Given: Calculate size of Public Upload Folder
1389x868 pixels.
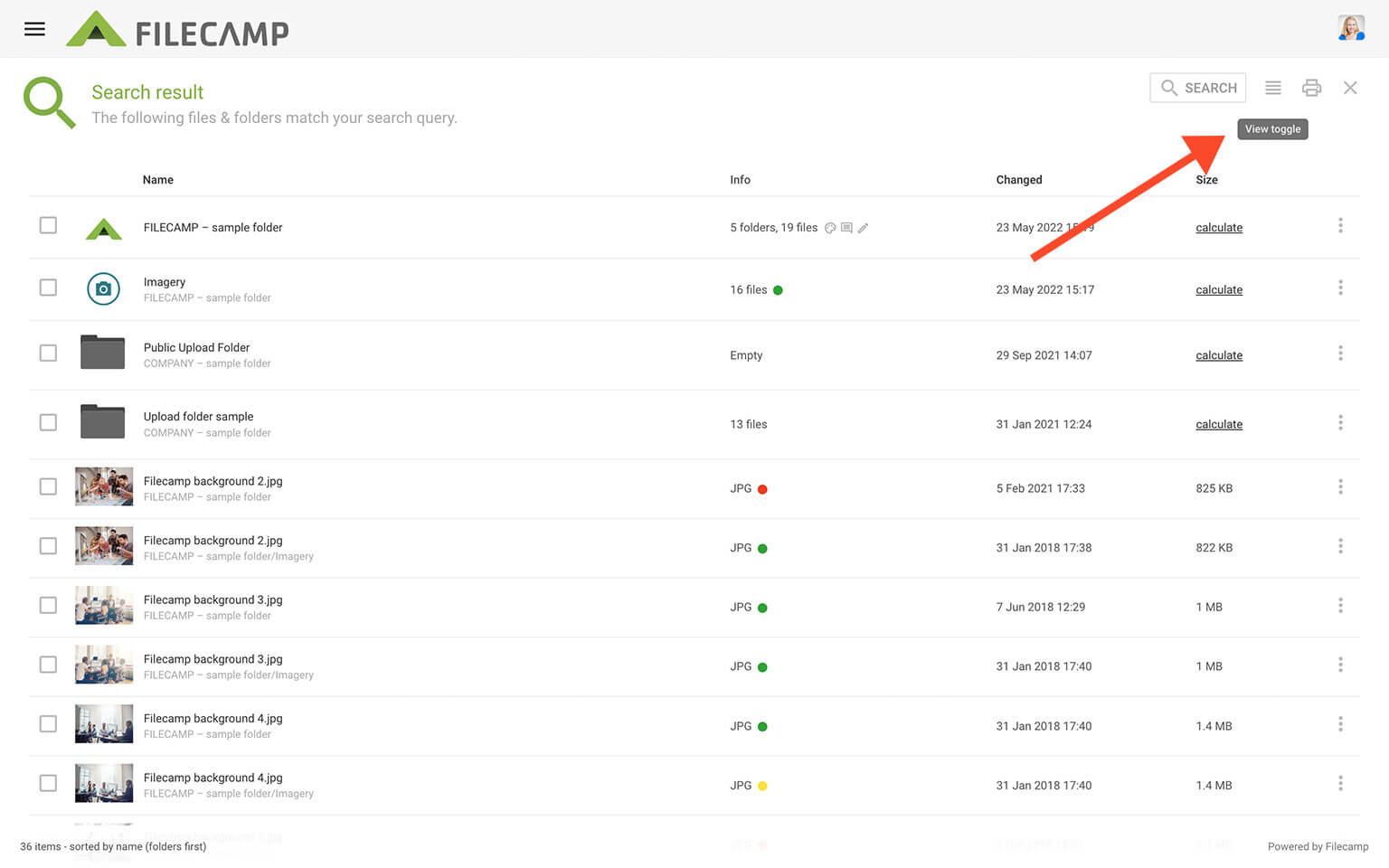Looking at the screenshot, I should coord(1219,355).
